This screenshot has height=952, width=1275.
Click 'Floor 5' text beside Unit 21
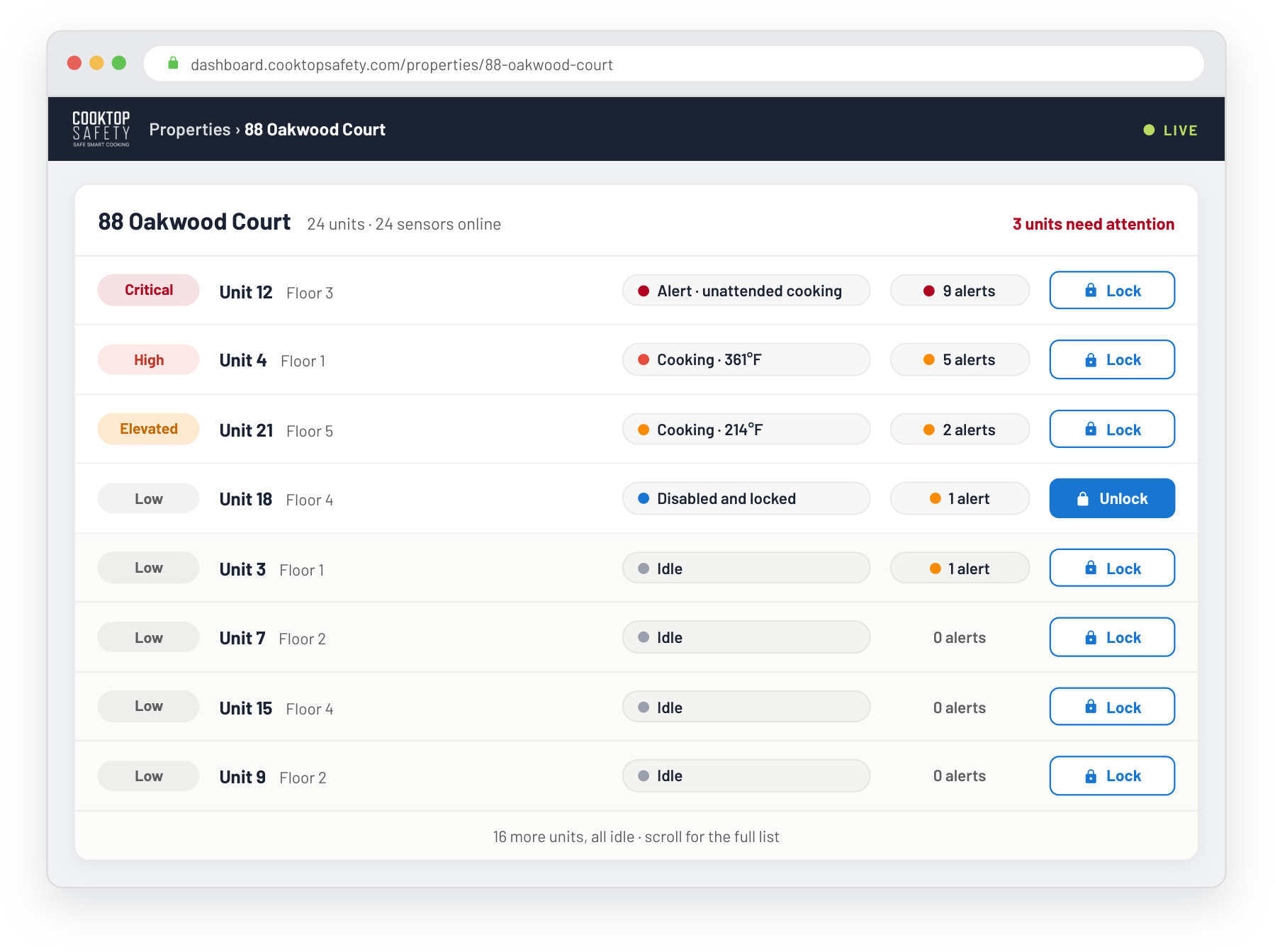tap(310, 431)
